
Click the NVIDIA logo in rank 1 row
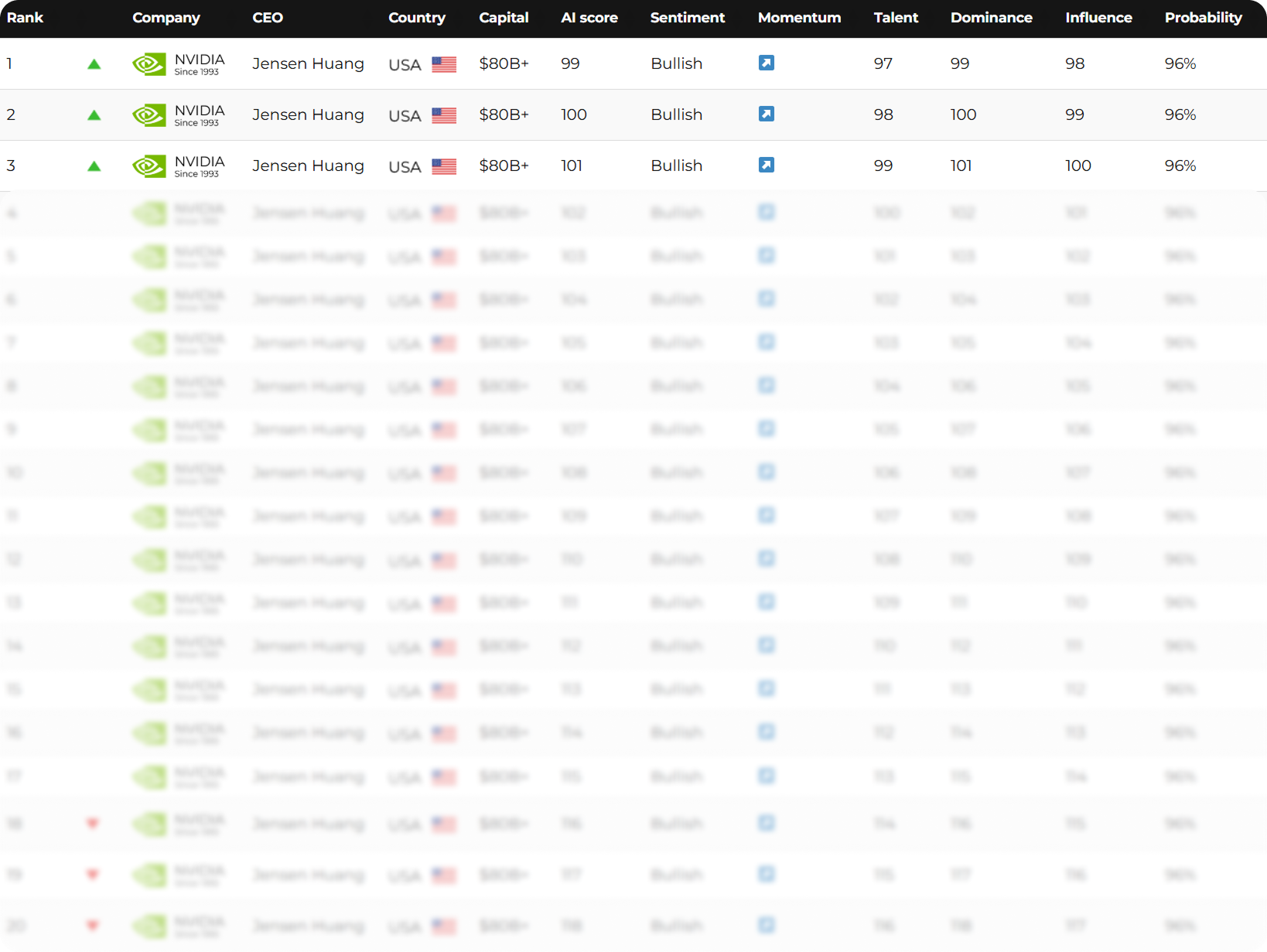[149, 64]
